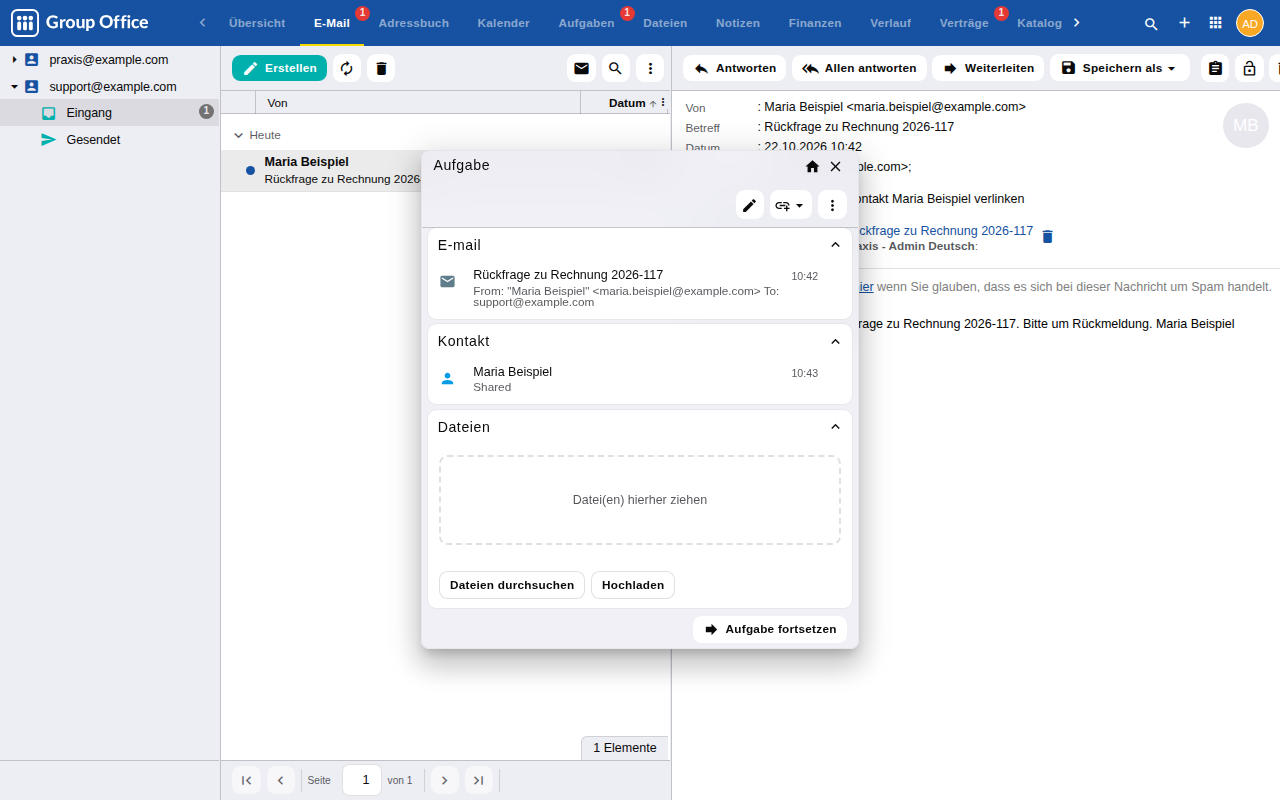Viewport: 1280px width, 800px height.
Task: Click the lock icon in message toolbar
Action: coord(1249,68)
